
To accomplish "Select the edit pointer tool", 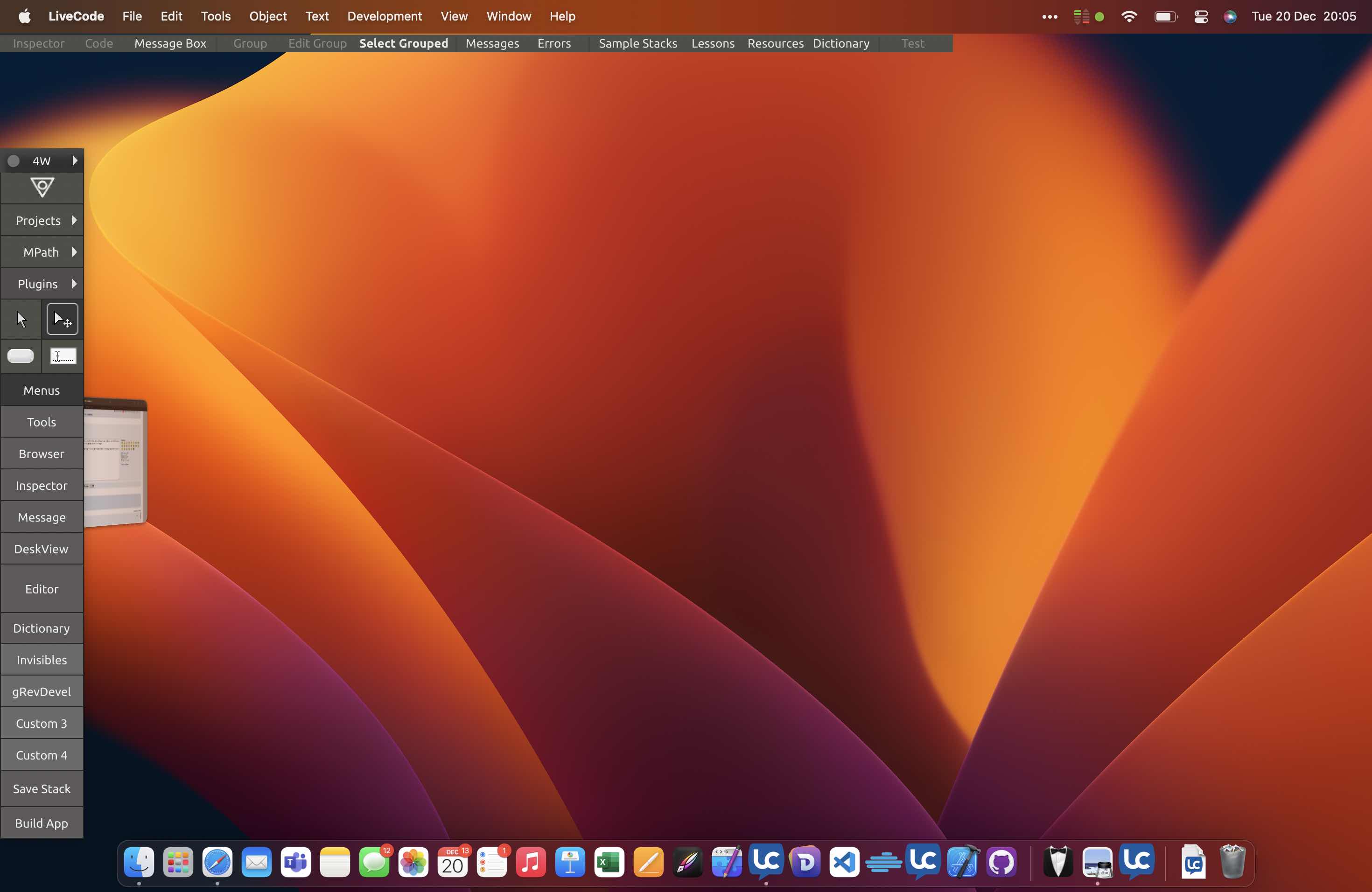I will 62,319.
